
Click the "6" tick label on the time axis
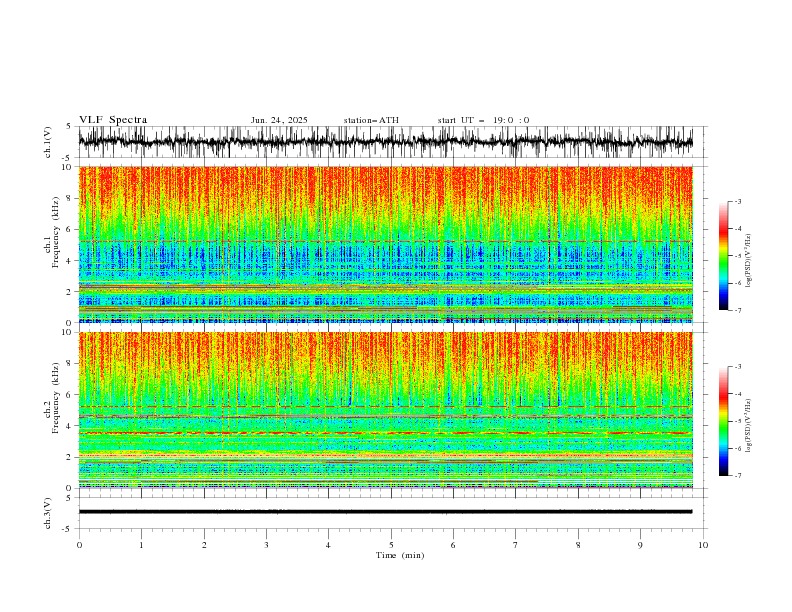coord(453,545)
